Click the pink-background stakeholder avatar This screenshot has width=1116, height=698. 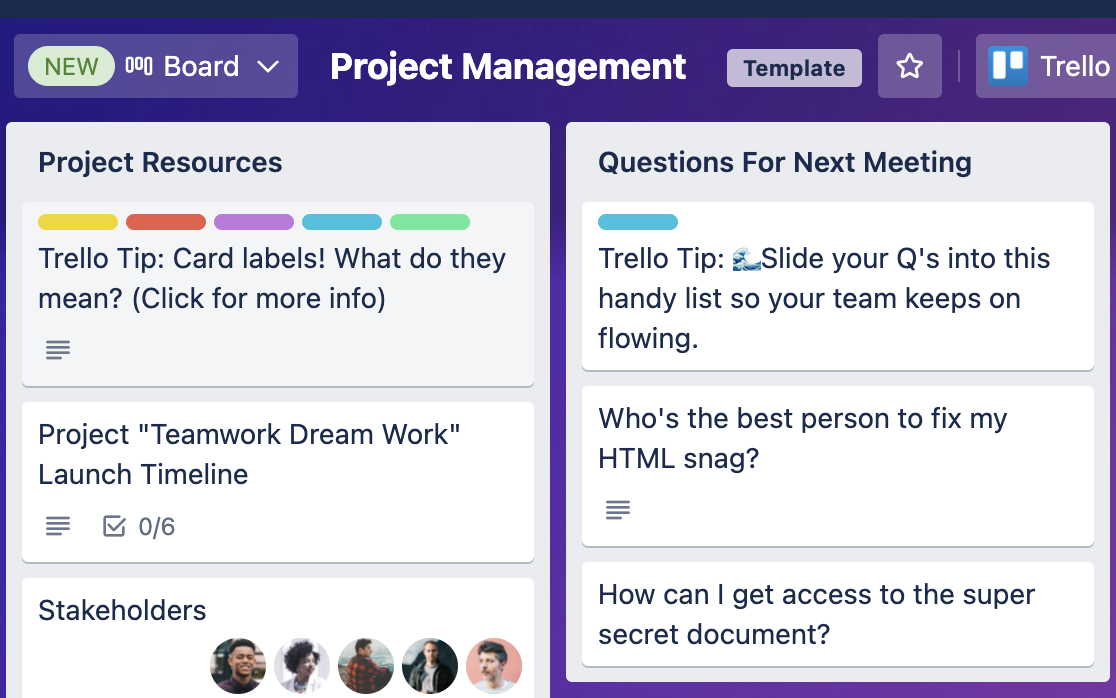tap(494, 666)
